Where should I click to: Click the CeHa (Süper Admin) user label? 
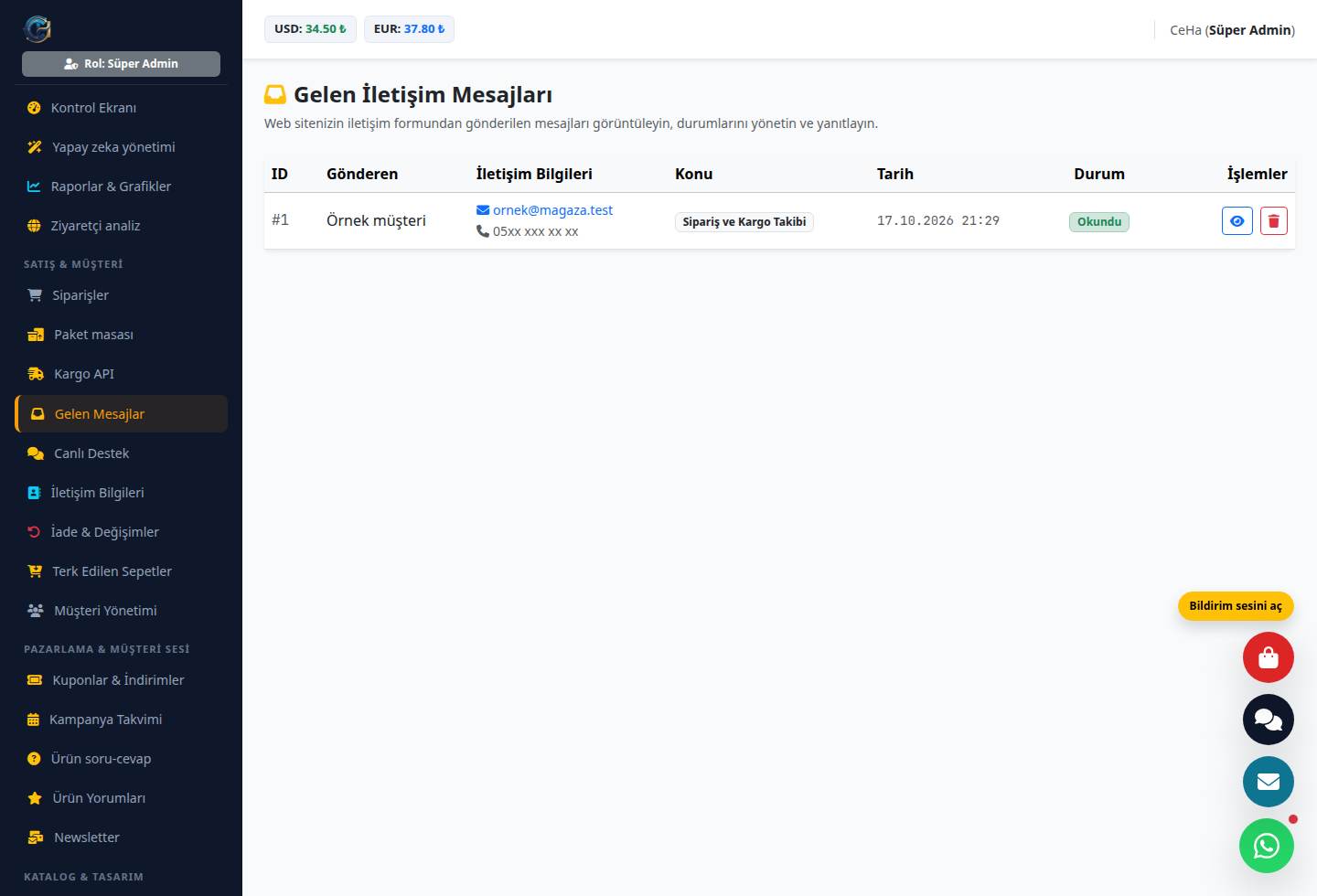tap(1232, 30)
